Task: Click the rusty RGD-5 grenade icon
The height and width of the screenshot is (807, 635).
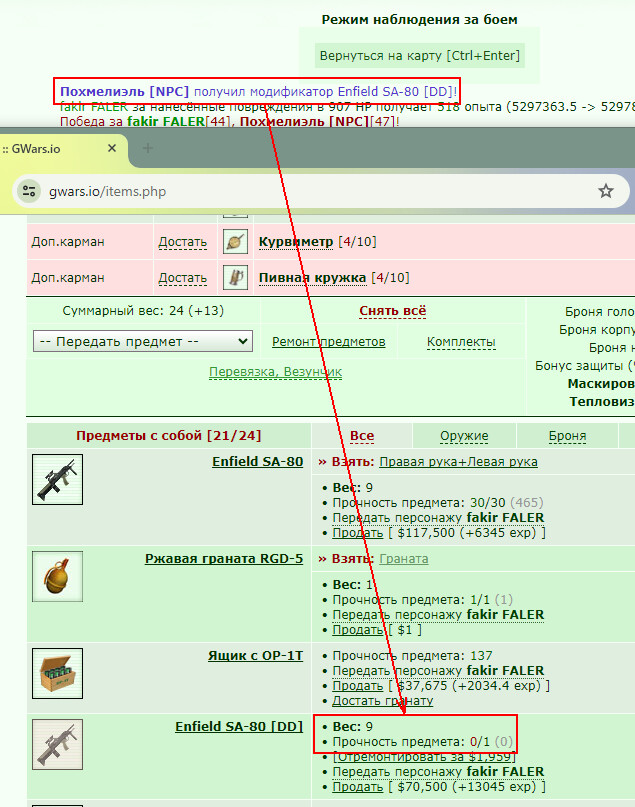Action: [57, 576]
